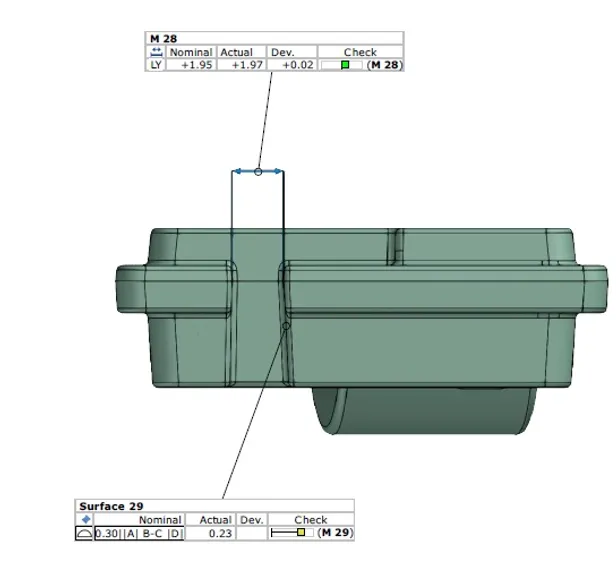This screenshot has height=574, width=616.
Task: Click the LY row label in M 28
Action: (156, 65)
